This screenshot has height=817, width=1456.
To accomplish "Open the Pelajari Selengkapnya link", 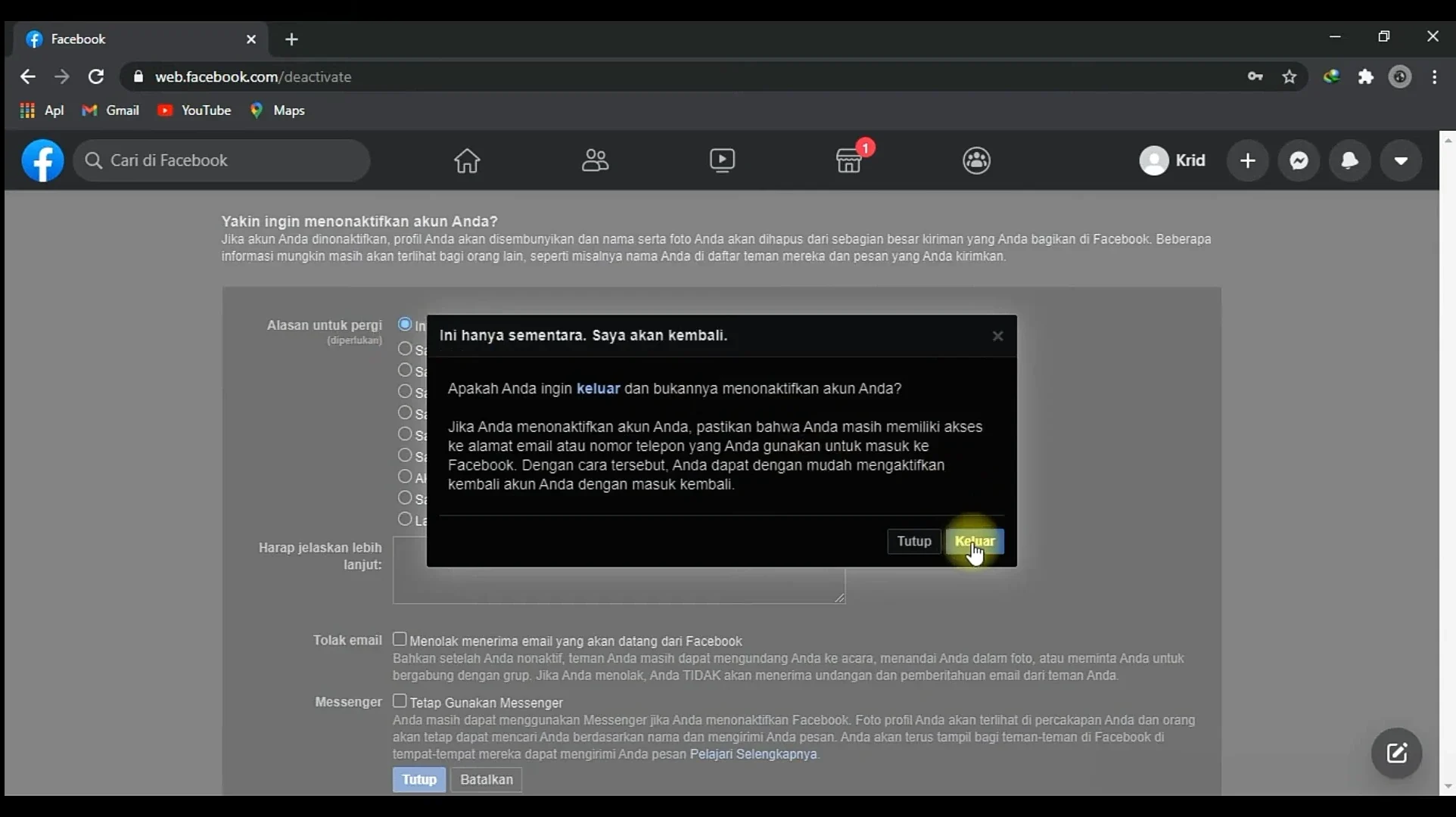I will [754, 754].
